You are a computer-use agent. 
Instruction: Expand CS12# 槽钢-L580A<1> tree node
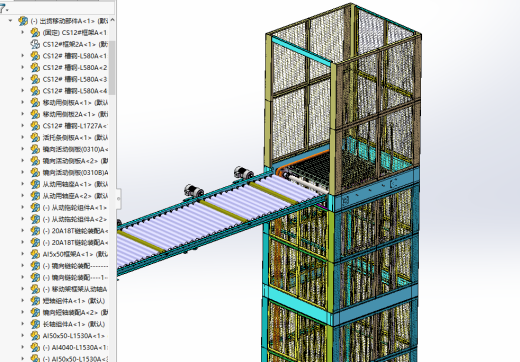[x=23, y=56]
